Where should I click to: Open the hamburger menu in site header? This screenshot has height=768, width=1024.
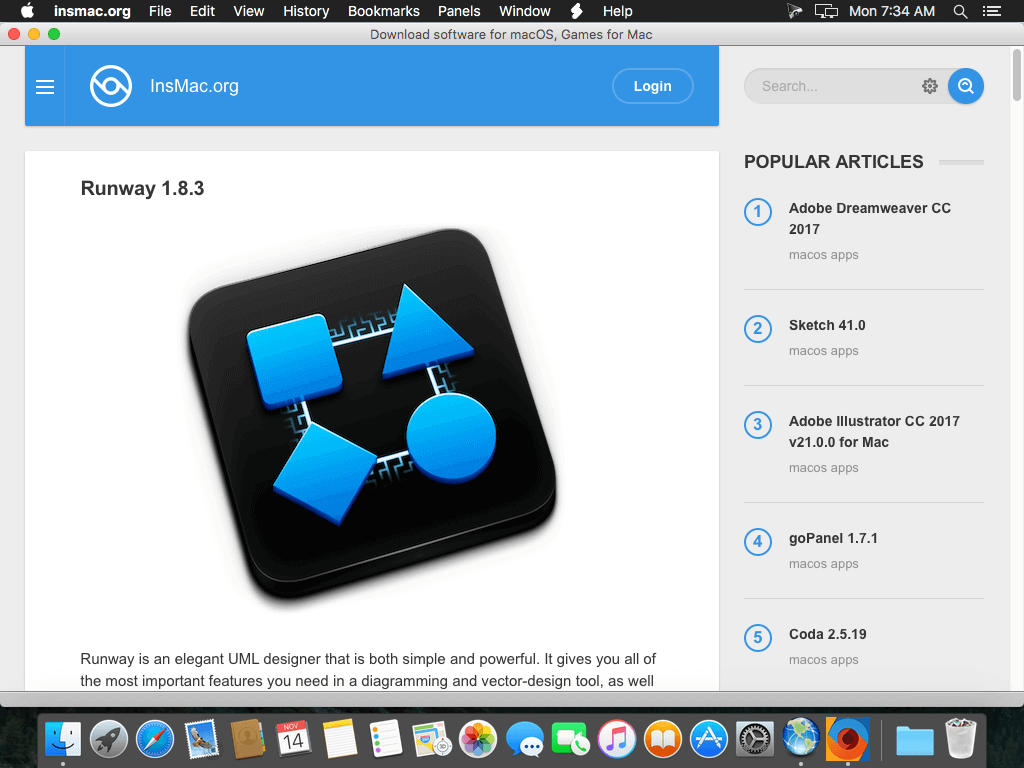coord(44,86)
